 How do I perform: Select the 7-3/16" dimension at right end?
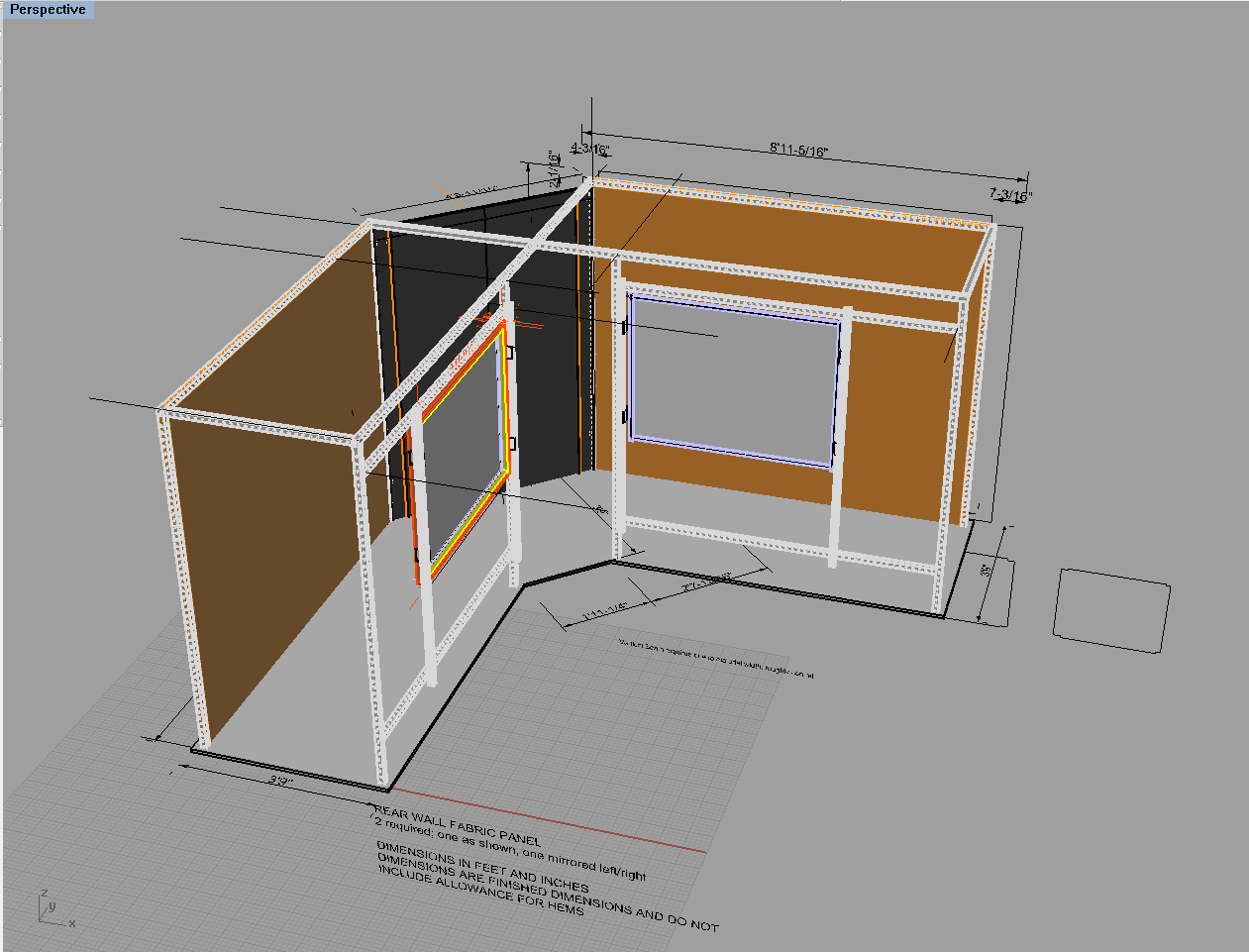[1010, 194]
